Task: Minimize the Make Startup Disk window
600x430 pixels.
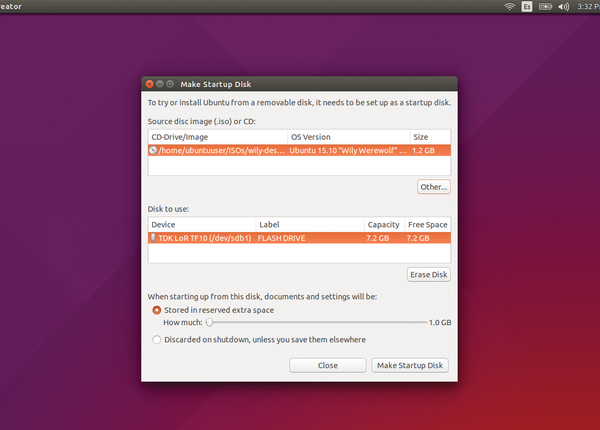Action: pyautogui.click(x=160, y=84)
